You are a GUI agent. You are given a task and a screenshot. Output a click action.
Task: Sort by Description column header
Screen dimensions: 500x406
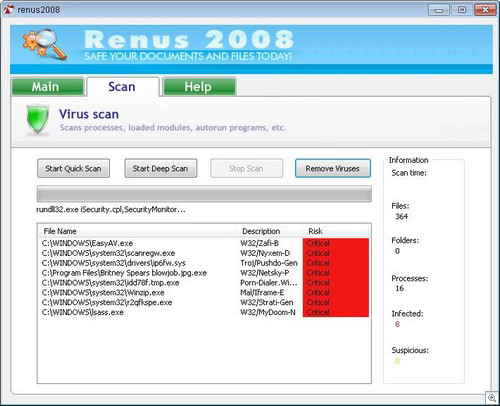(x=270, y=231)
